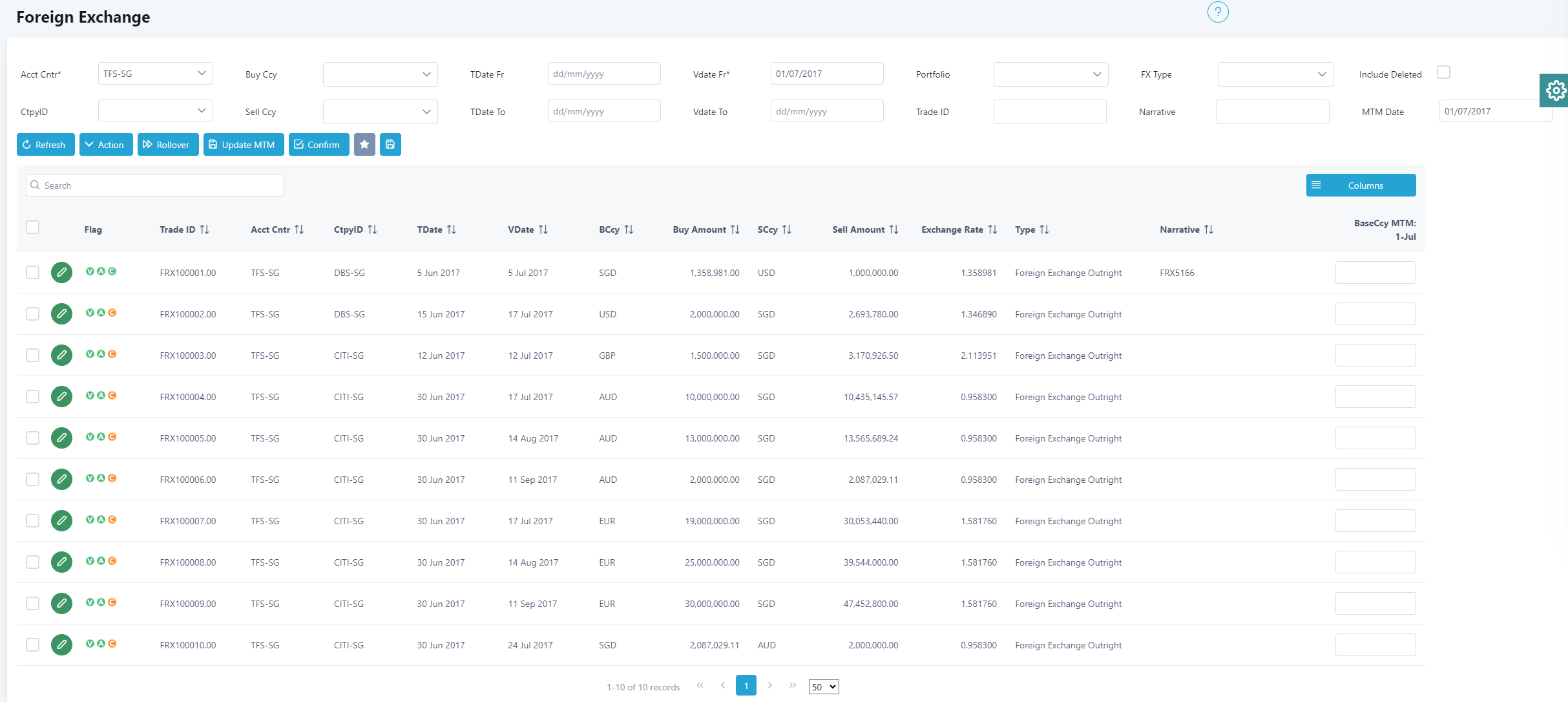Image resolution: width=1568 pixels, height=702 pixels.
Task: Open the Action menu
Action: pyautogui.click(x=106, y=145)
